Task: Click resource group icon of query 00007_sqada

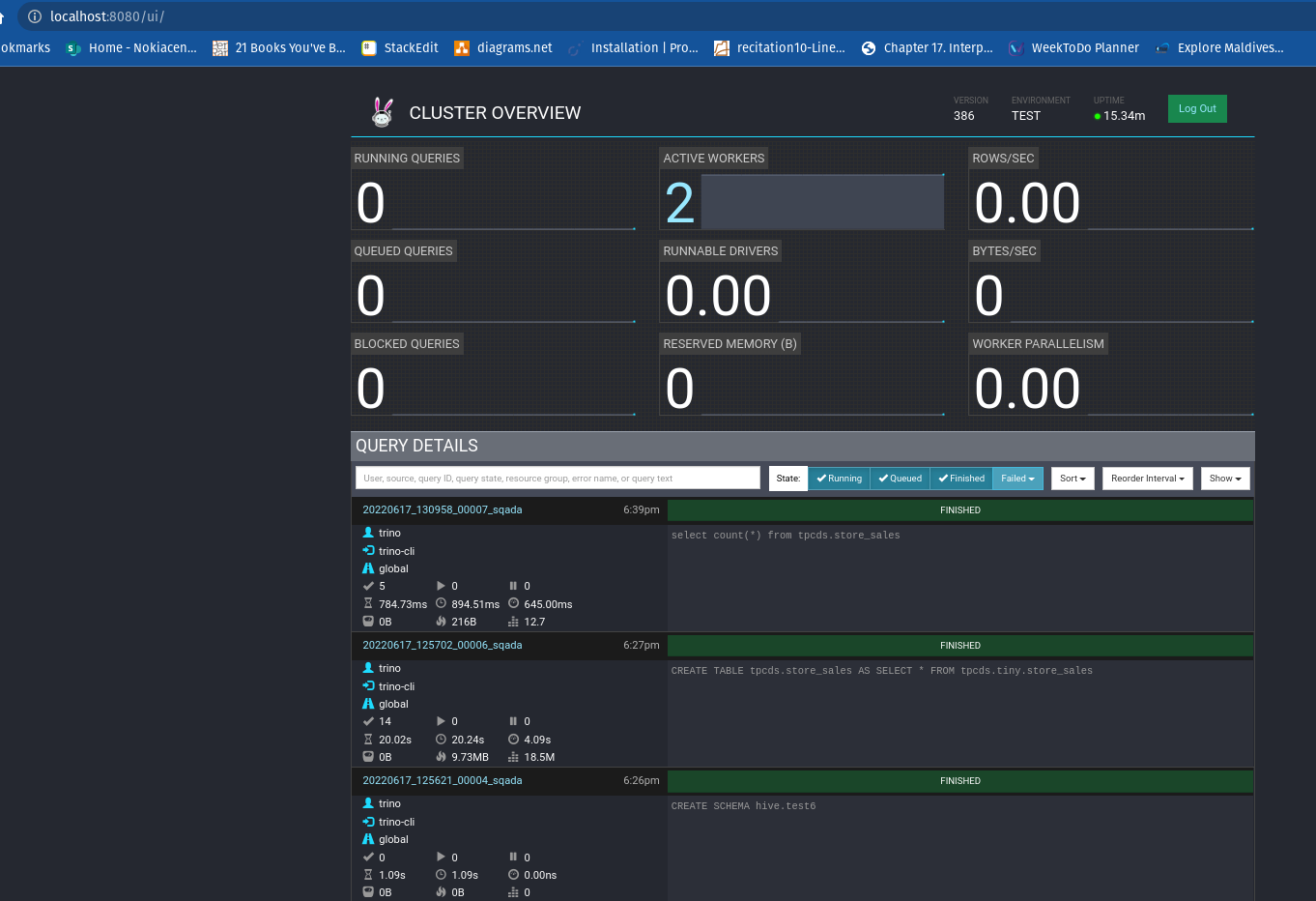Action: point(368,568)
